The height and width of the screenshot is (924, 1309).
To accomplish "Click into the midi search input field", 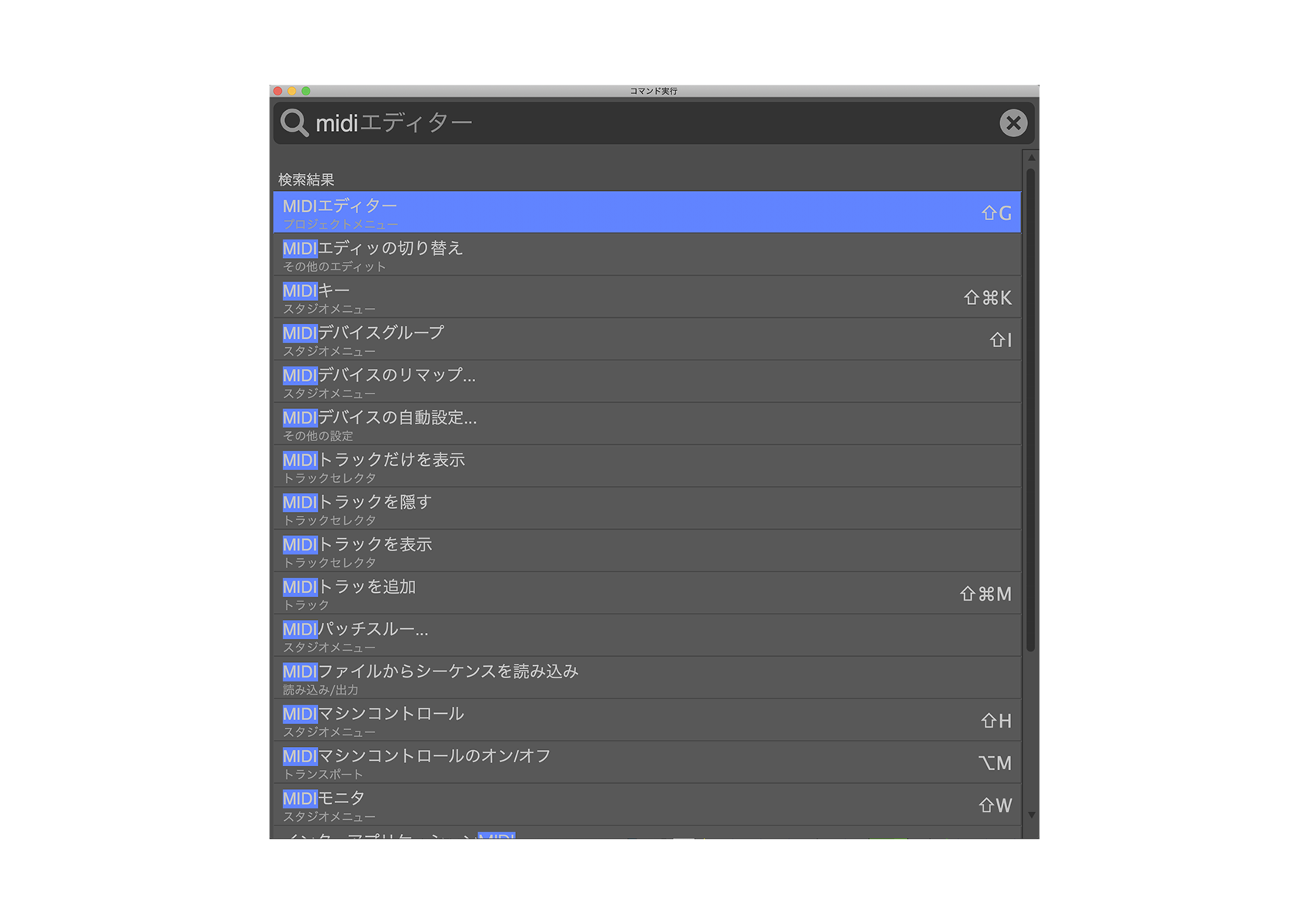I will point(653,122).
